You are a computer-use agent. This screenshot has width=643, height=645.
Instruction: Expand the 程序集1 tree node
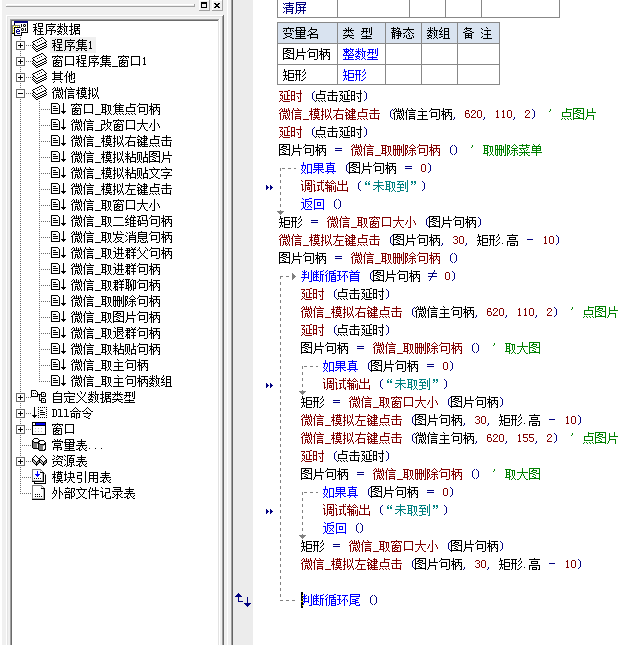(x=20, y=45)
